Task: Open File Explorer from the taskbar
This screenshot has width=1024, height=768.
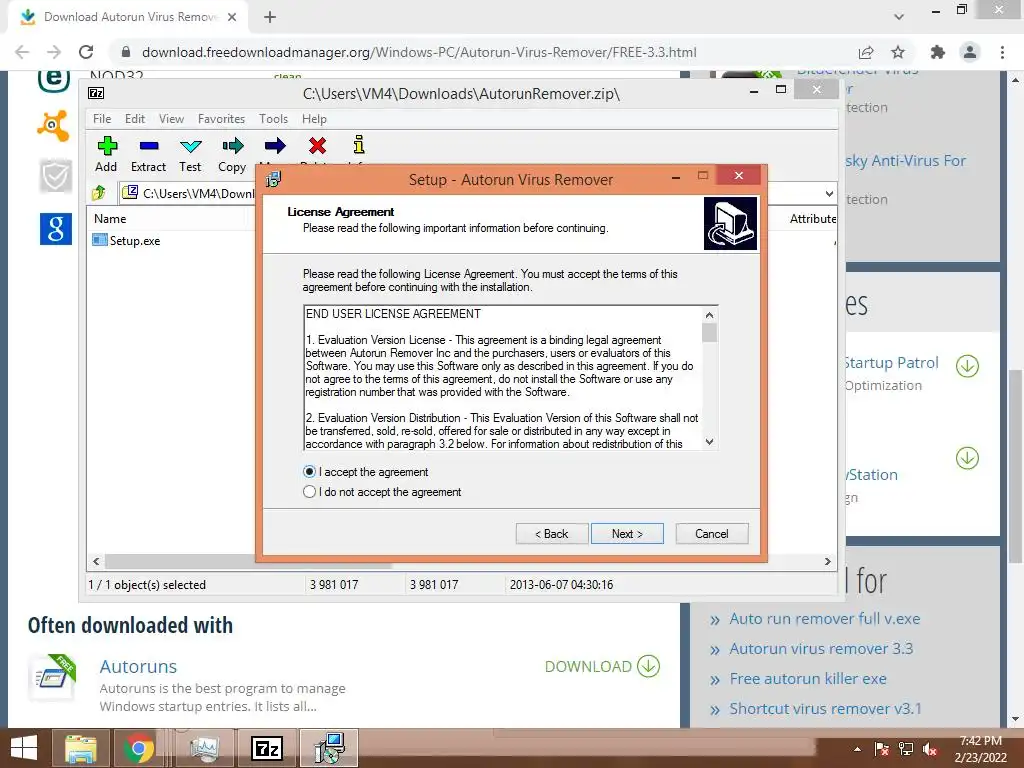Action: (x=80, y=748)
